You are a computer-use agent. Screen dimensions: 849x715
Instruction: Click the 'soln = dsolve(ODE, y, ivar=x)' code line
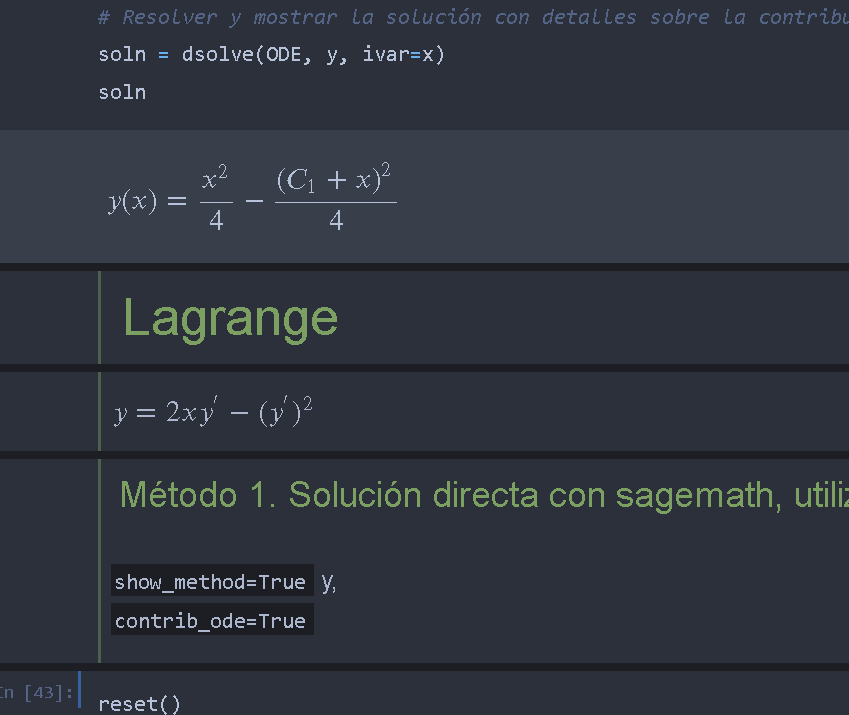(x=271, y=54)
